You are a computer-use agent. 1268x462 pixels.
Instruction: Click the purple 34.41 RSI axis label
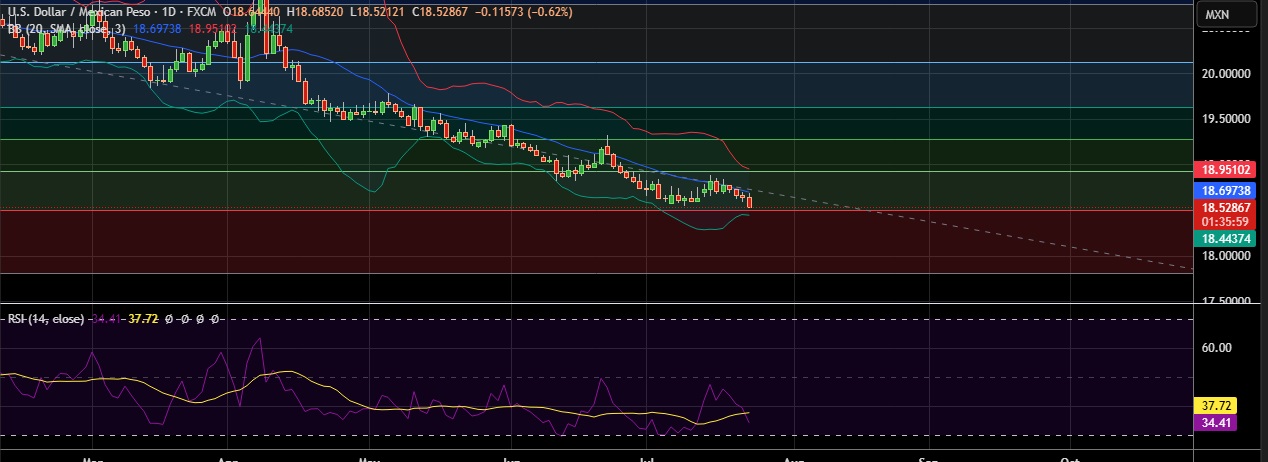point(1217,423)
